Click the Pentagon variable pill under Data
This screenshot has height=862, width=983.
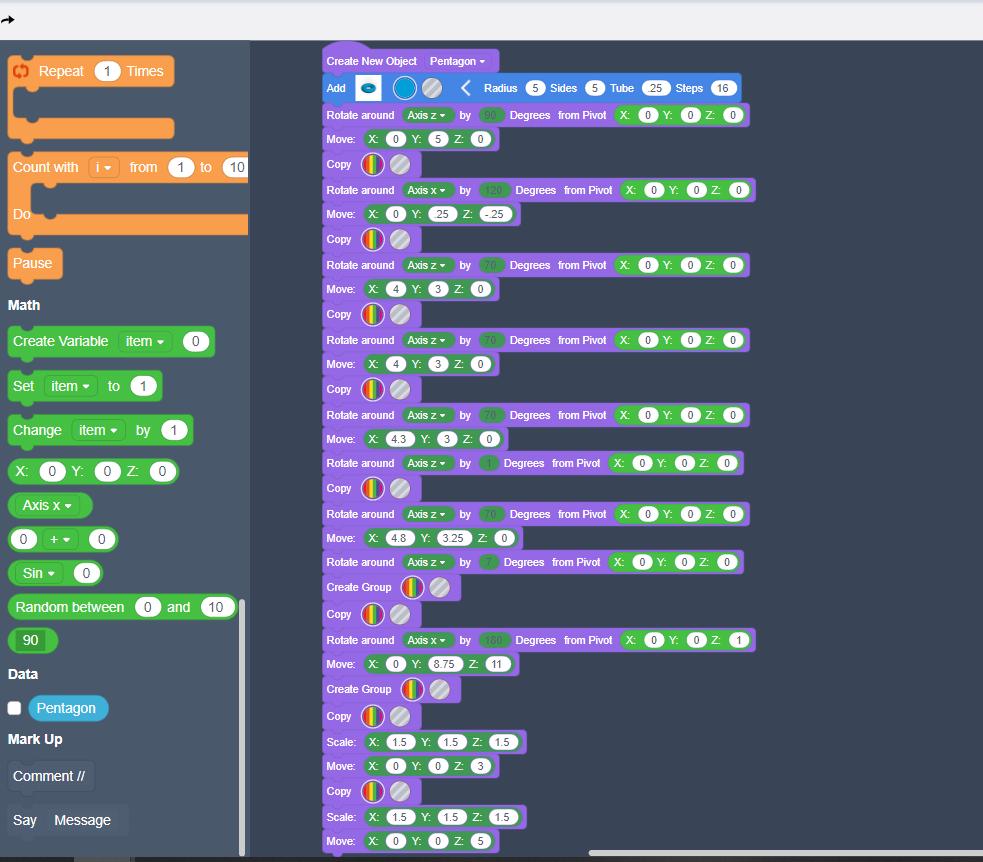pyautogui.click(x=68, y=708)
